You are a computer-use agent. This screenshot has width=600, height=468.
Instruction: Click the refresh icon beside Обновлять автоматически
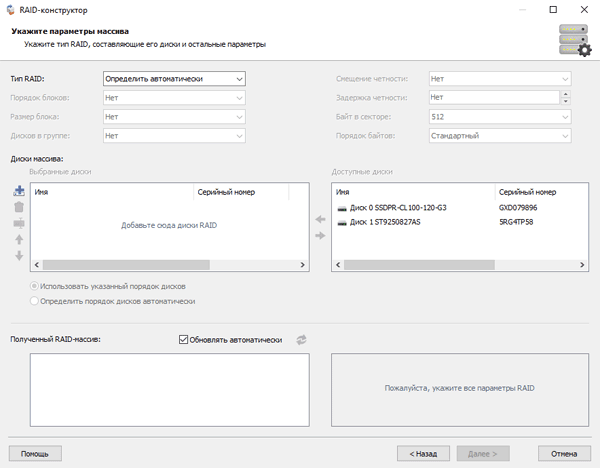(x=301, y=339)
